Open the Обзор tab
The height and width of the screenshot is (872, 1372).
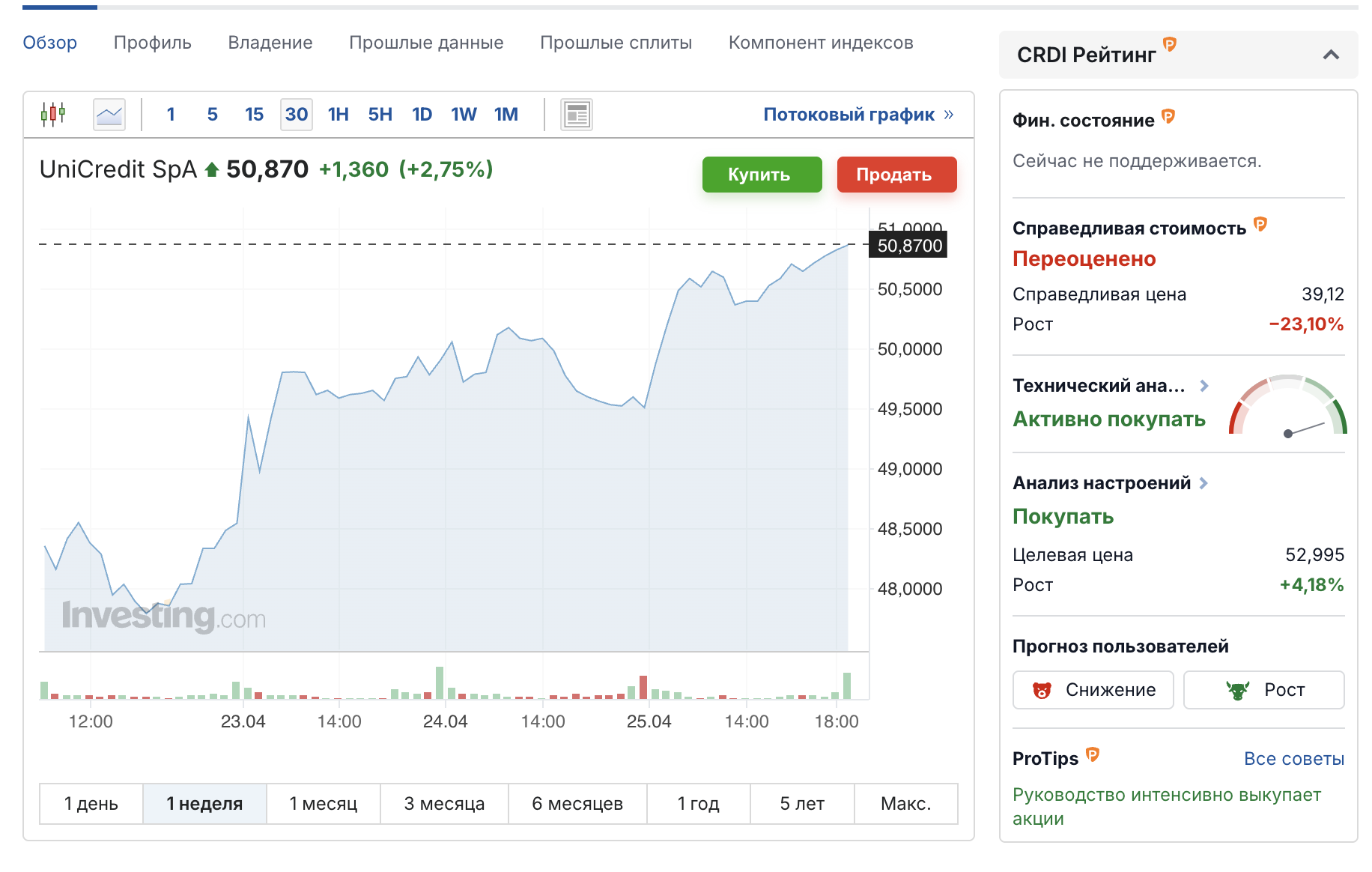tap(50, 43)
